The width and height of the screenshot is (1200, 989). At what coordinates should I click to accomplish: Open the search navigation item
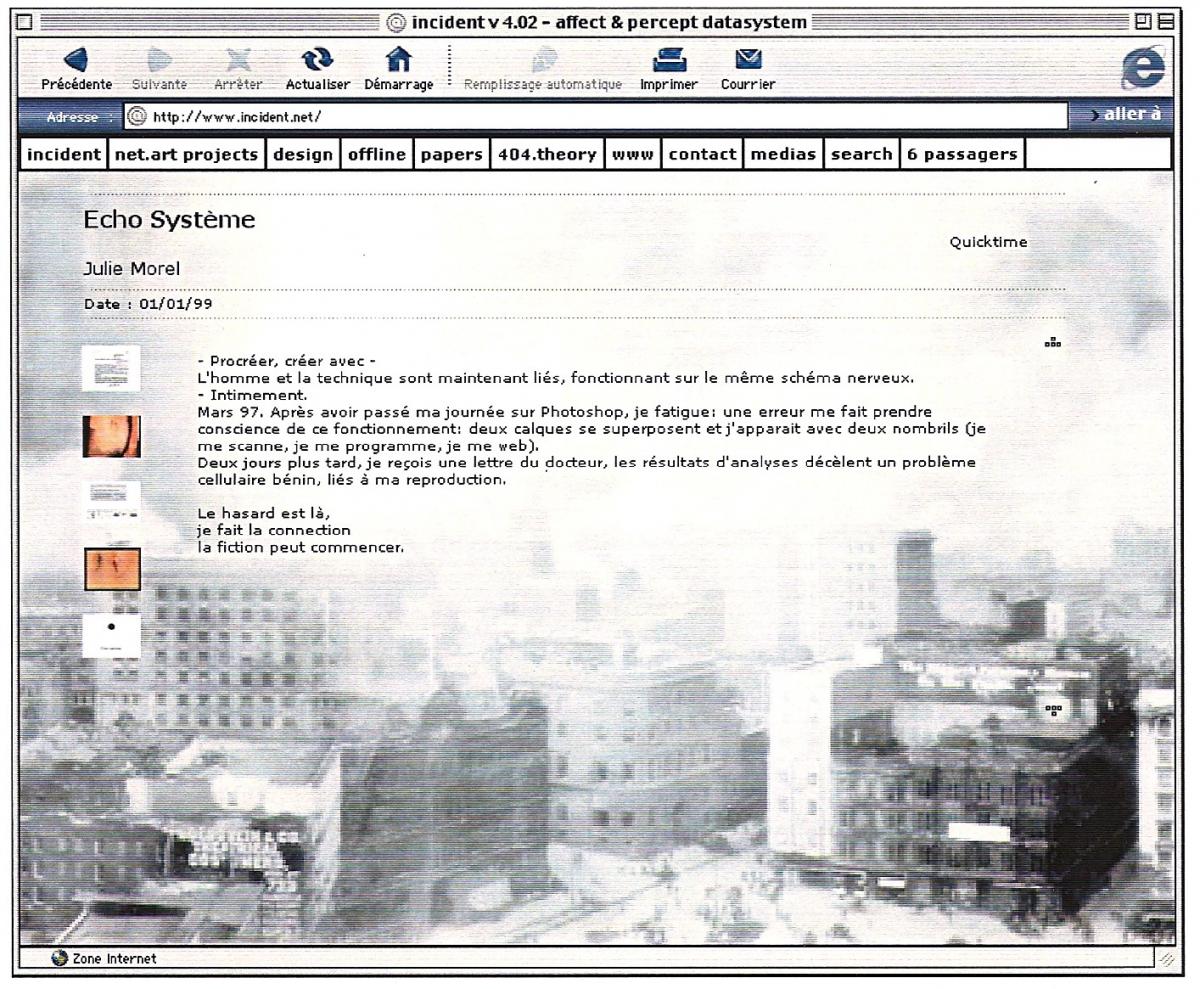click(x=861, y=154)
